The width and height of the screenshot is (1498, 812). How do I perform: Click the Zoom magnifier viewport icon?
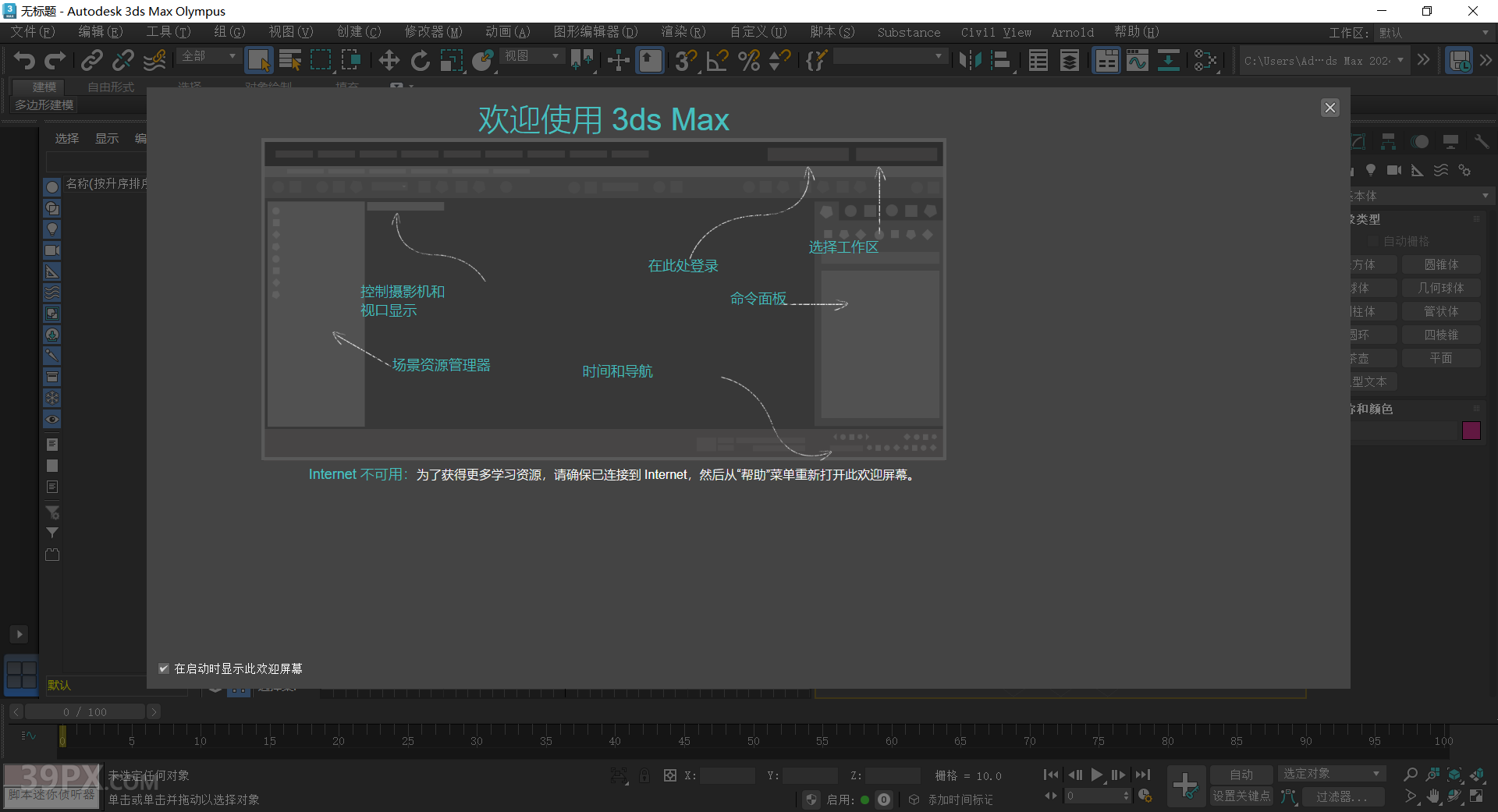(1411, 774)
